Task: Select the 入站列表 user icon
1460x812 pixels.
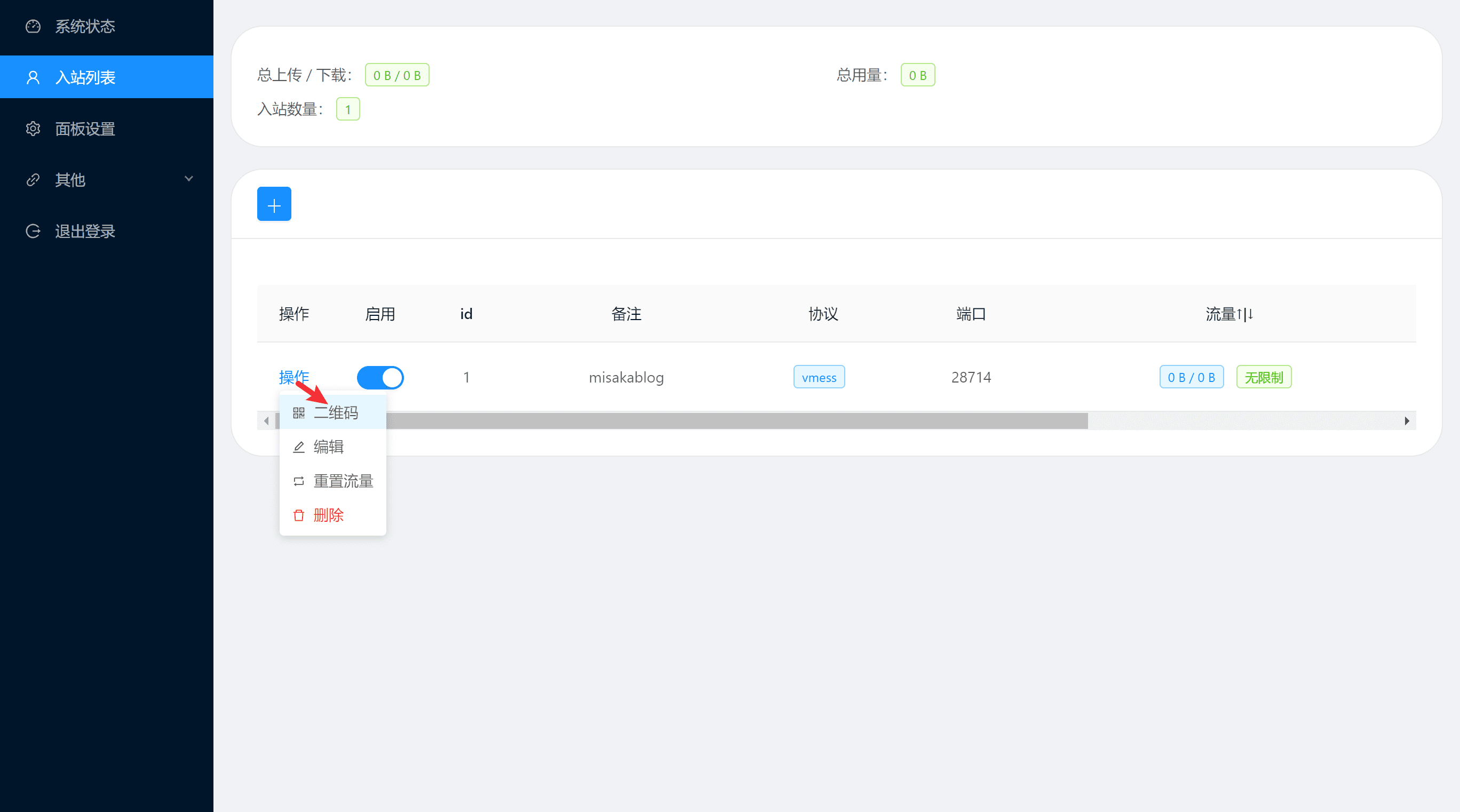Action: click(33, 77)
